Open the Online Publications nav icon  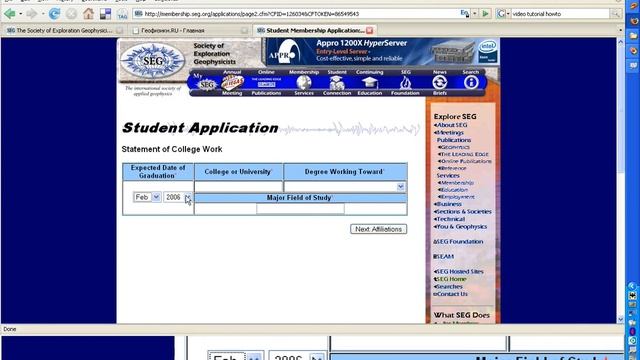(266, 82)
